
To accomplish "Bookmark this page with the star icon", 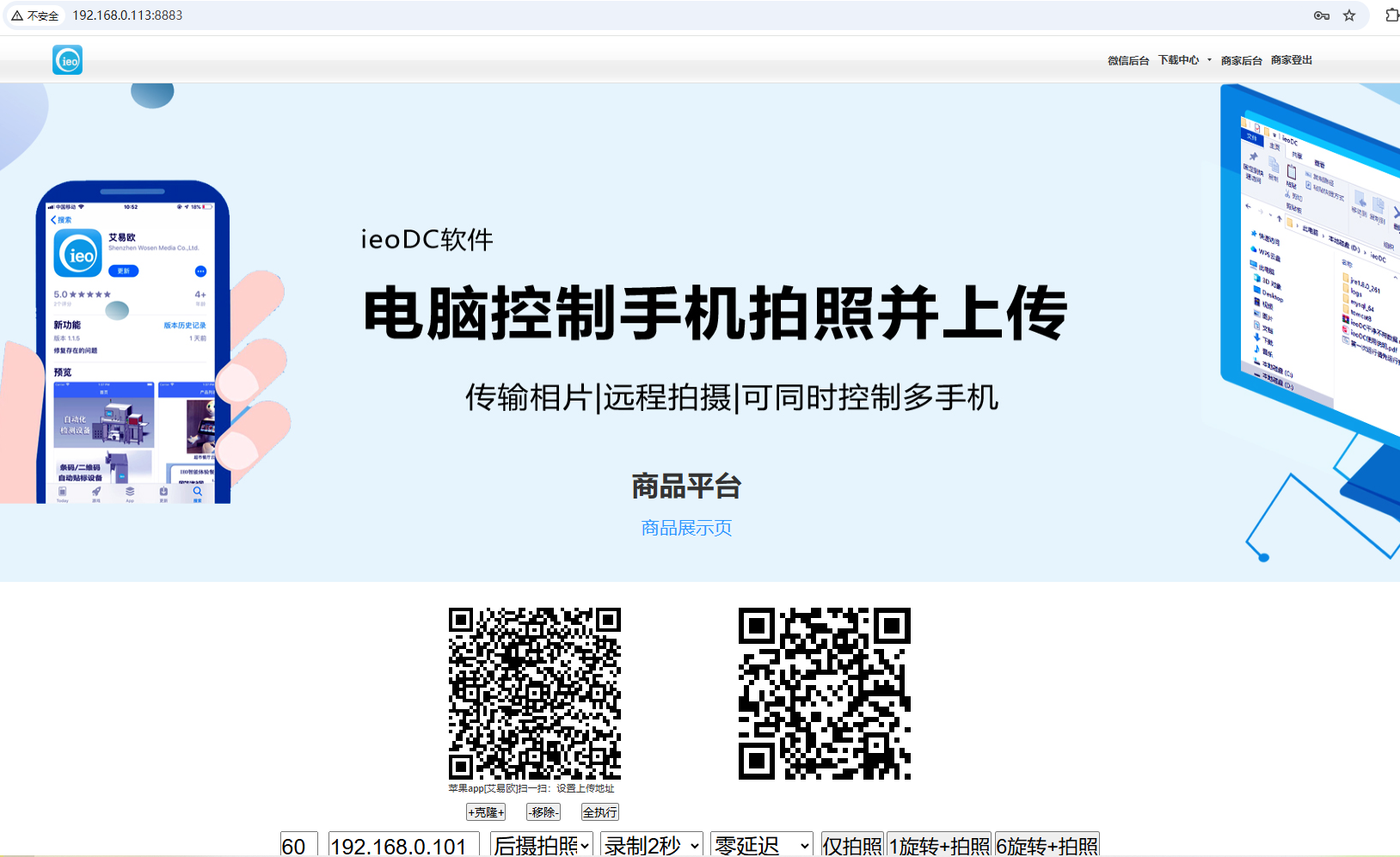I will (x=1349, y=15).
